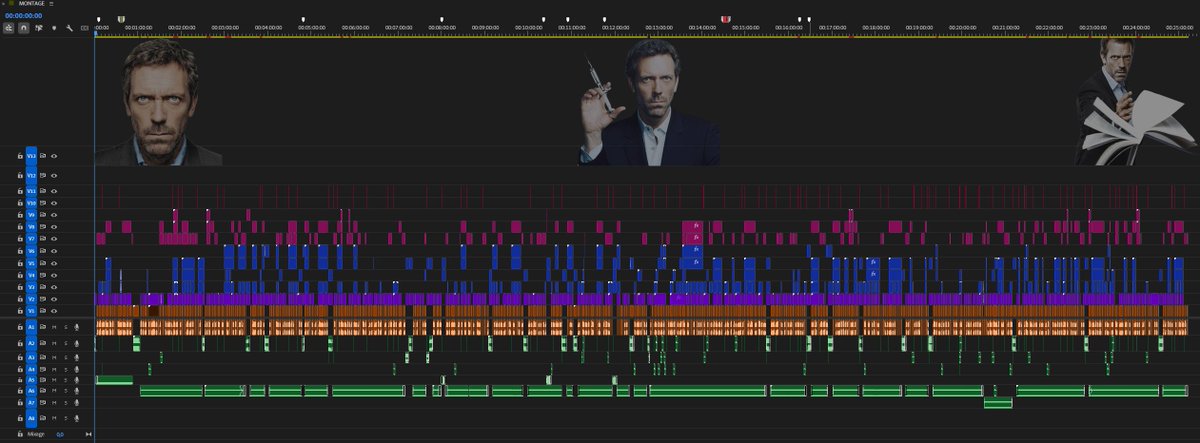The width and height of the screenshot is (1200, 443).
Task: Click the voice-over microphone on A5
Action: [x=77, y=380]
